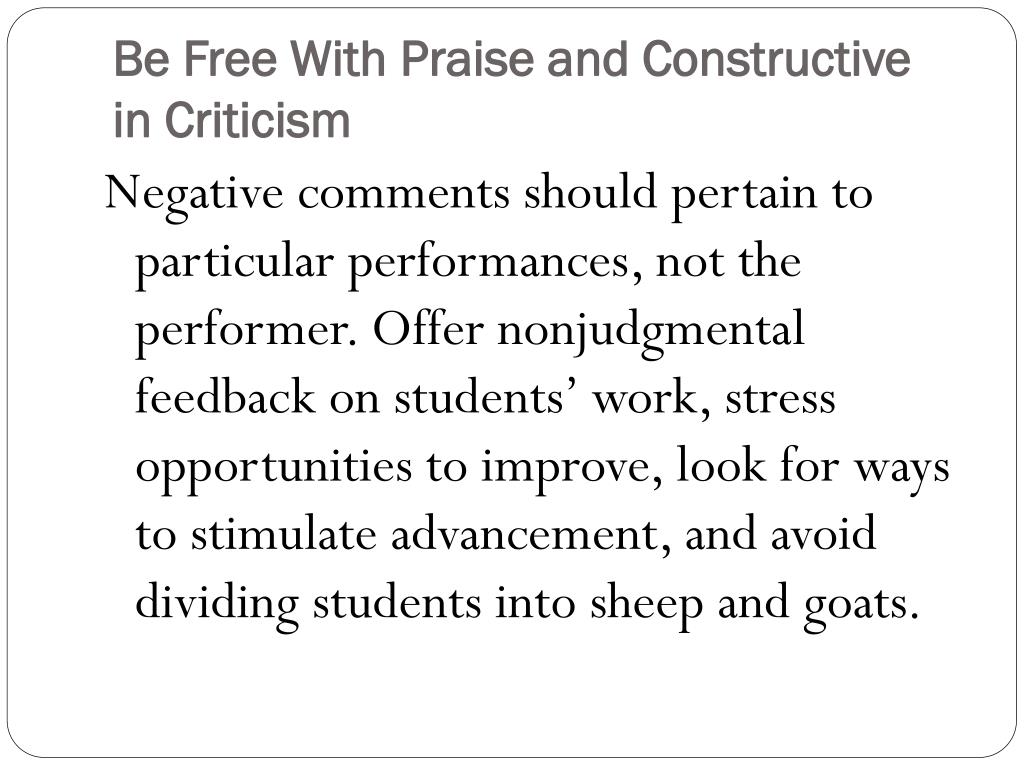Click the phrase 'into sheep' in last line
Screen dimensions: 1024x768
[x=600, y=604]
